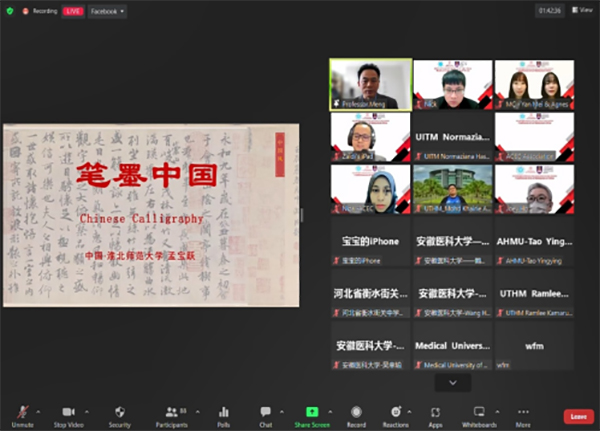Image resolution: width=600 pixels, height=432 pixels.
Task: Open the Chat panel
Action: 266,416
